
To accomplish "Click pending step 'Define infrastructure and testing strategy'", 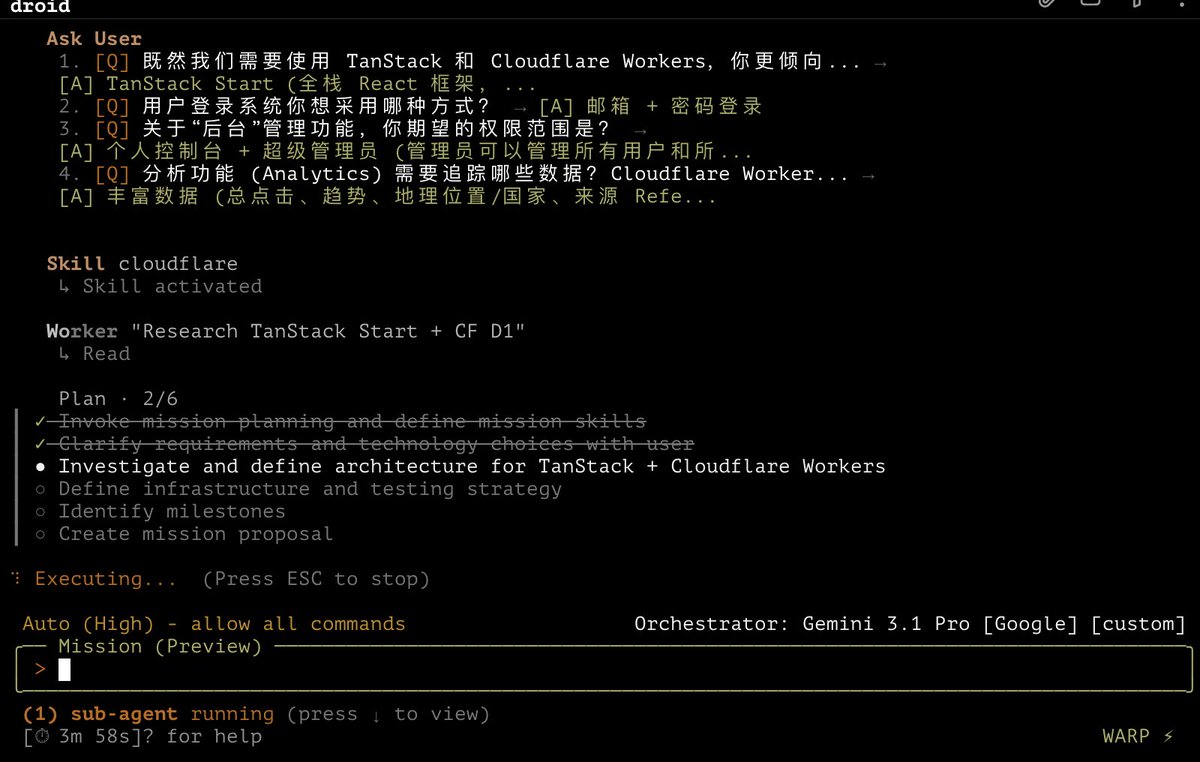I will (310, 488).
